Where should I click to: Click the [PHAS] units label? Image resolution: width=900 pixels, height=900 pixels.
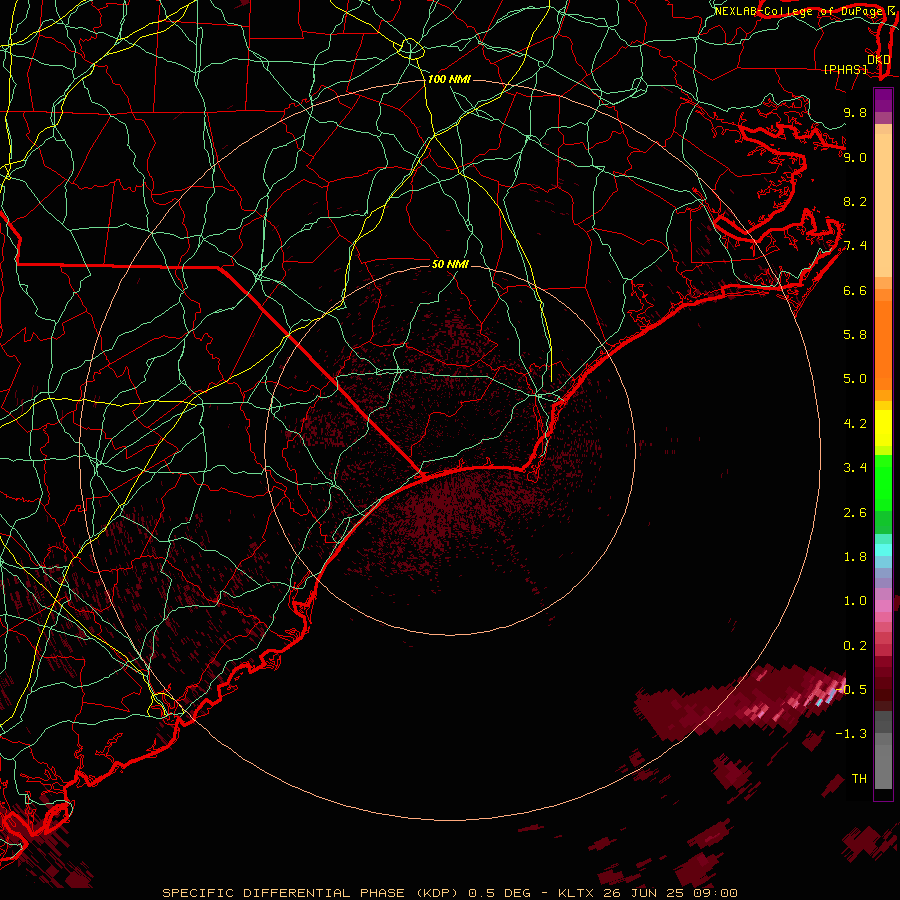[x=845, y=69]
